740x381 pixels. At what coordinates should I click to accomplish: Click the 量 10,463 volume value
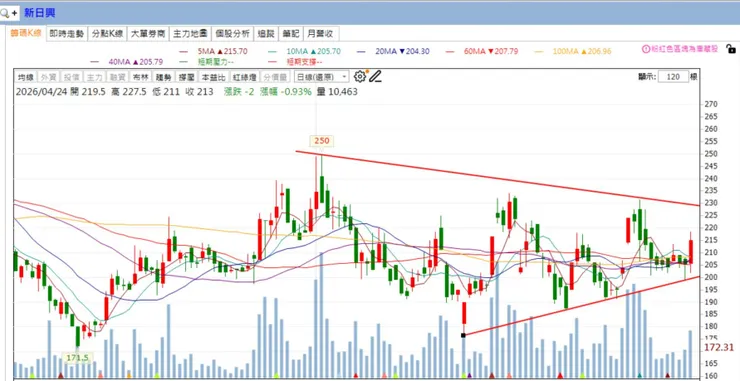click(x=337, y=92)
